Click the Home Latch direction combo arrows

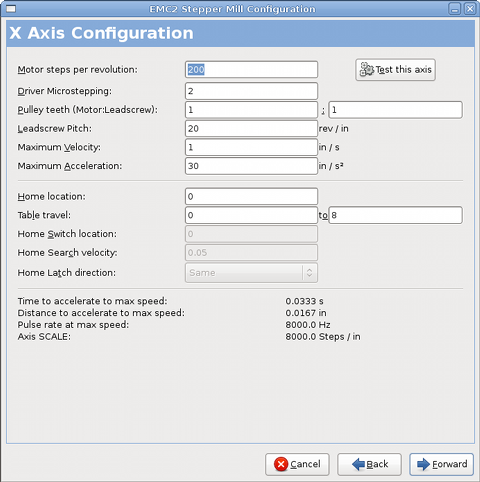pyautogui.click(x=310, y=273)
